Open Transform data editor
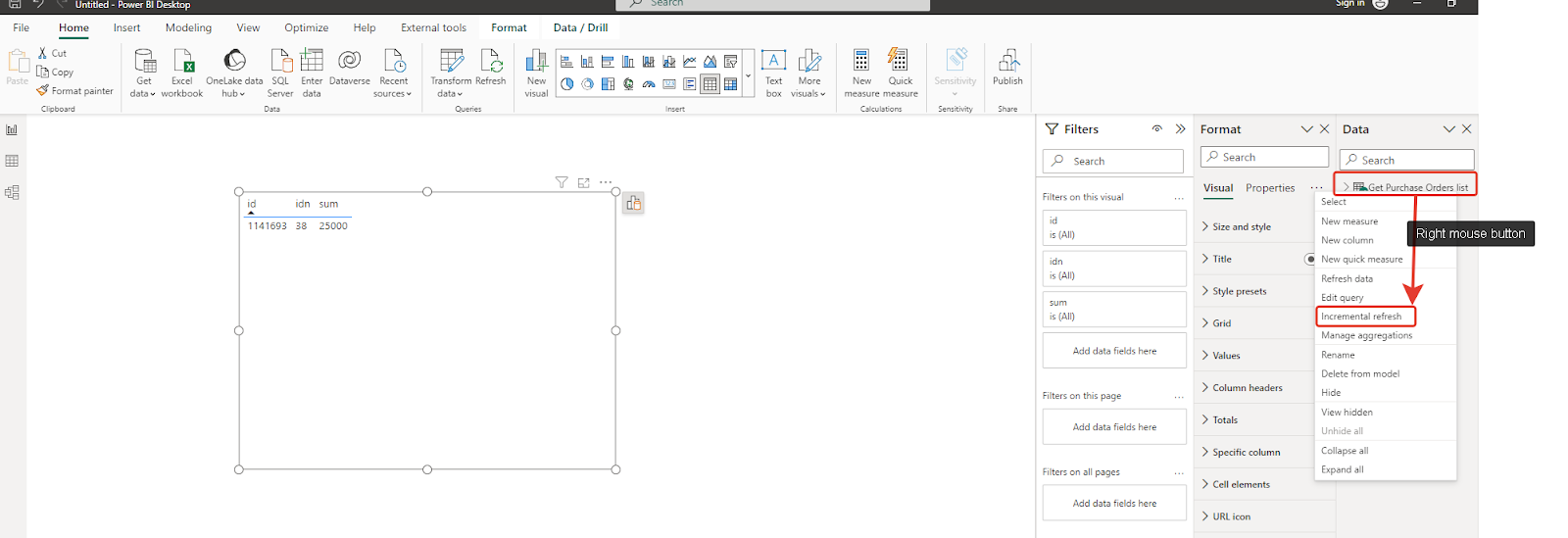The image size is (1568, 538). pos(451,73)
